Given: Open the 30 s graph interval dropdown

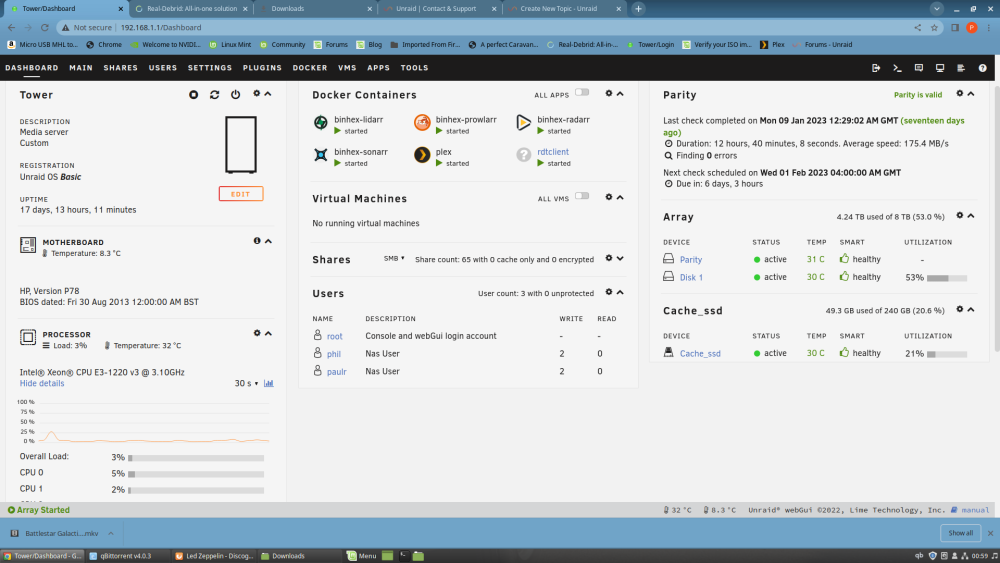Looking at the screenshot, I should [246, 383].
